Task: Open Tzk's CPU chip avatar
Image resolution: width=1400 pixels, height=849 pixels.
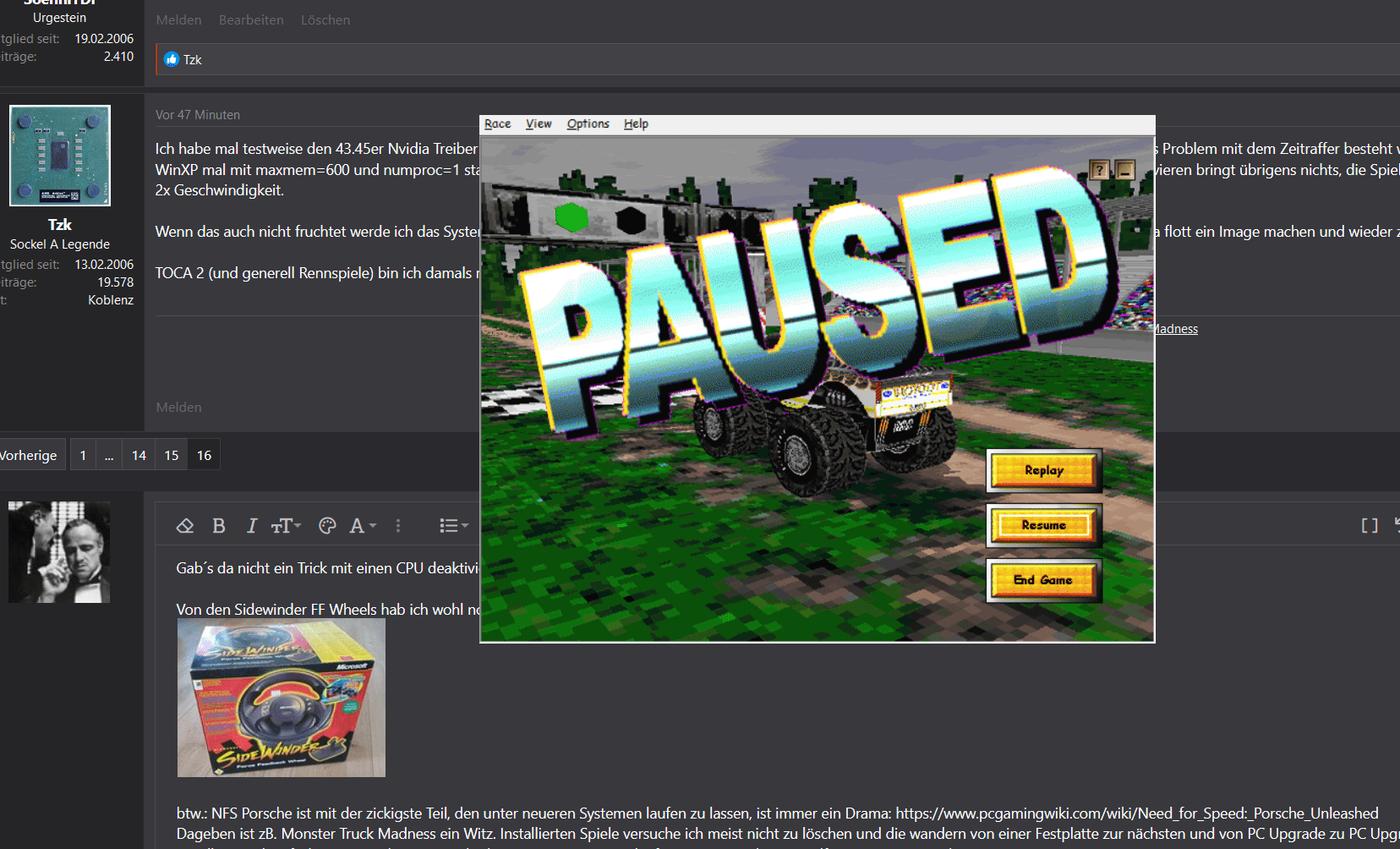Action: coord(60,156)
